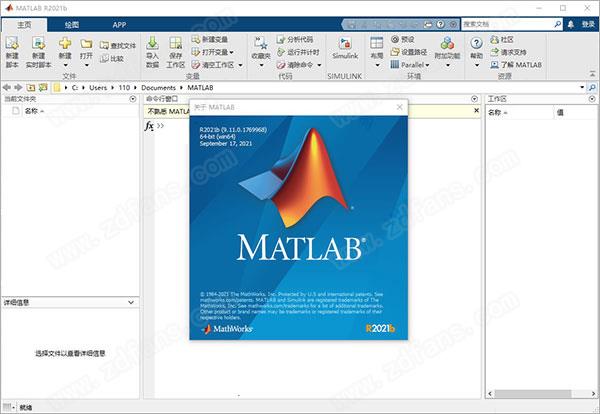Click the 了解 MATLAB button
This screenshot has width=600, height=414.
[516, 65]
